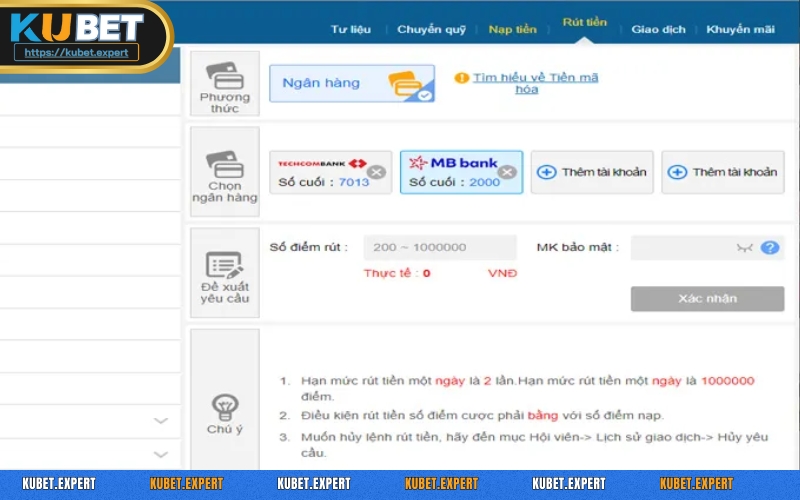Switch to the Giao dịch tab

coord(658,29)
